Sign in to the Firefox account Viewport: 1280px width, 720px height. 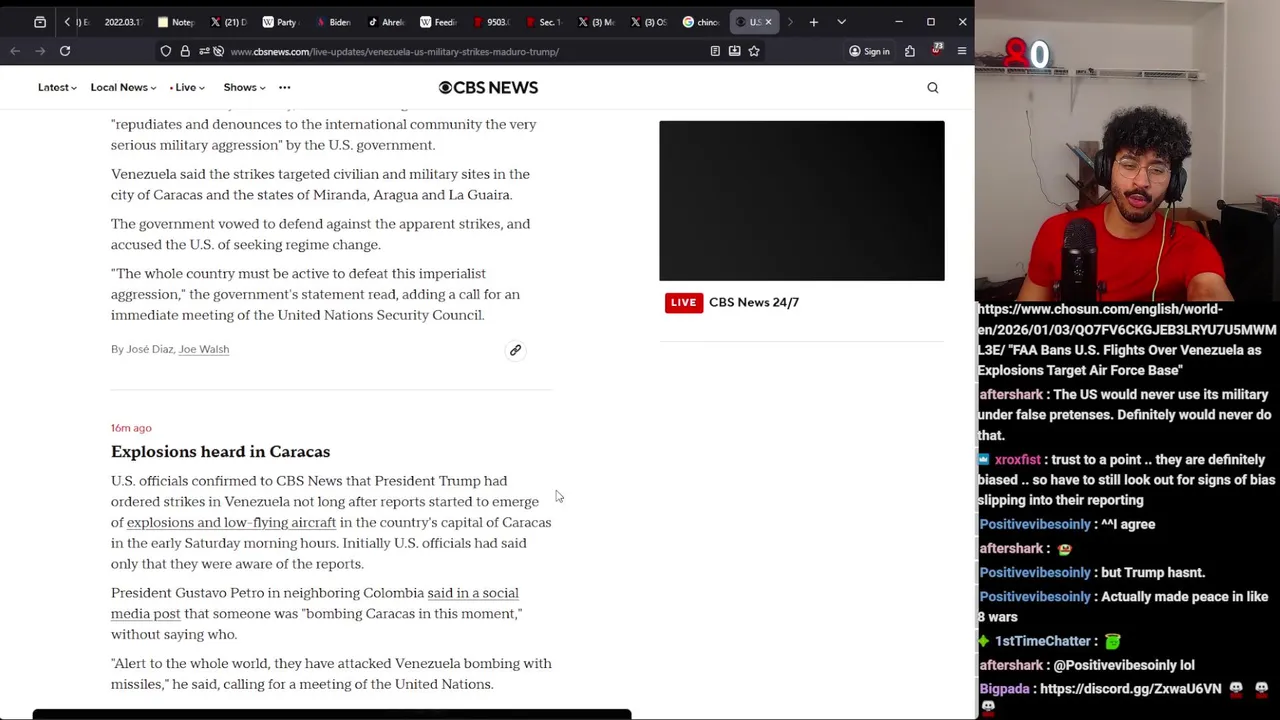pyautogui.click(x=869, y=51)
